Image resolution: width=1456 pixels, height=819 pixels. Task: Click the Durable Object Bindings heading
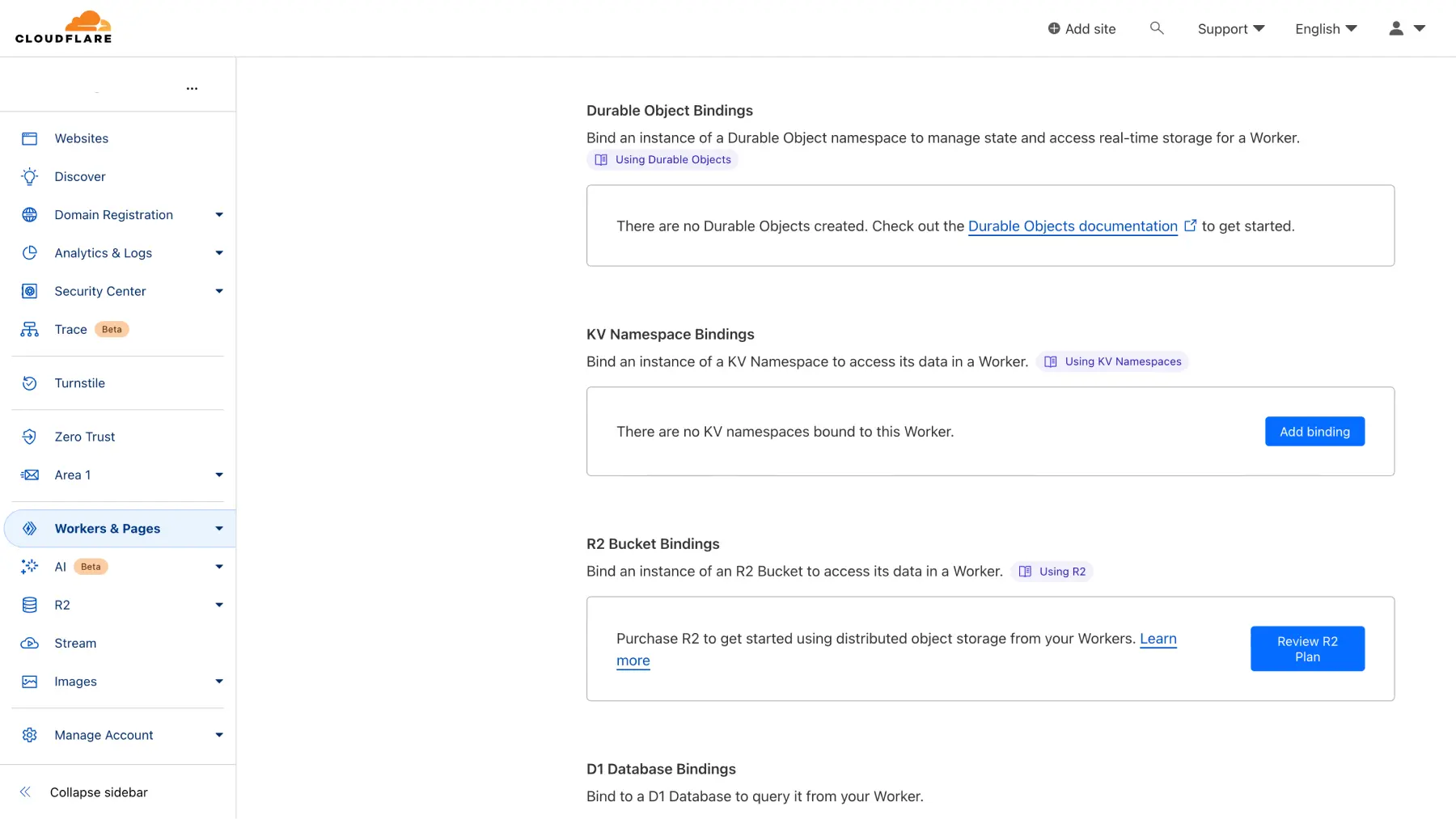tap(669, 110)
